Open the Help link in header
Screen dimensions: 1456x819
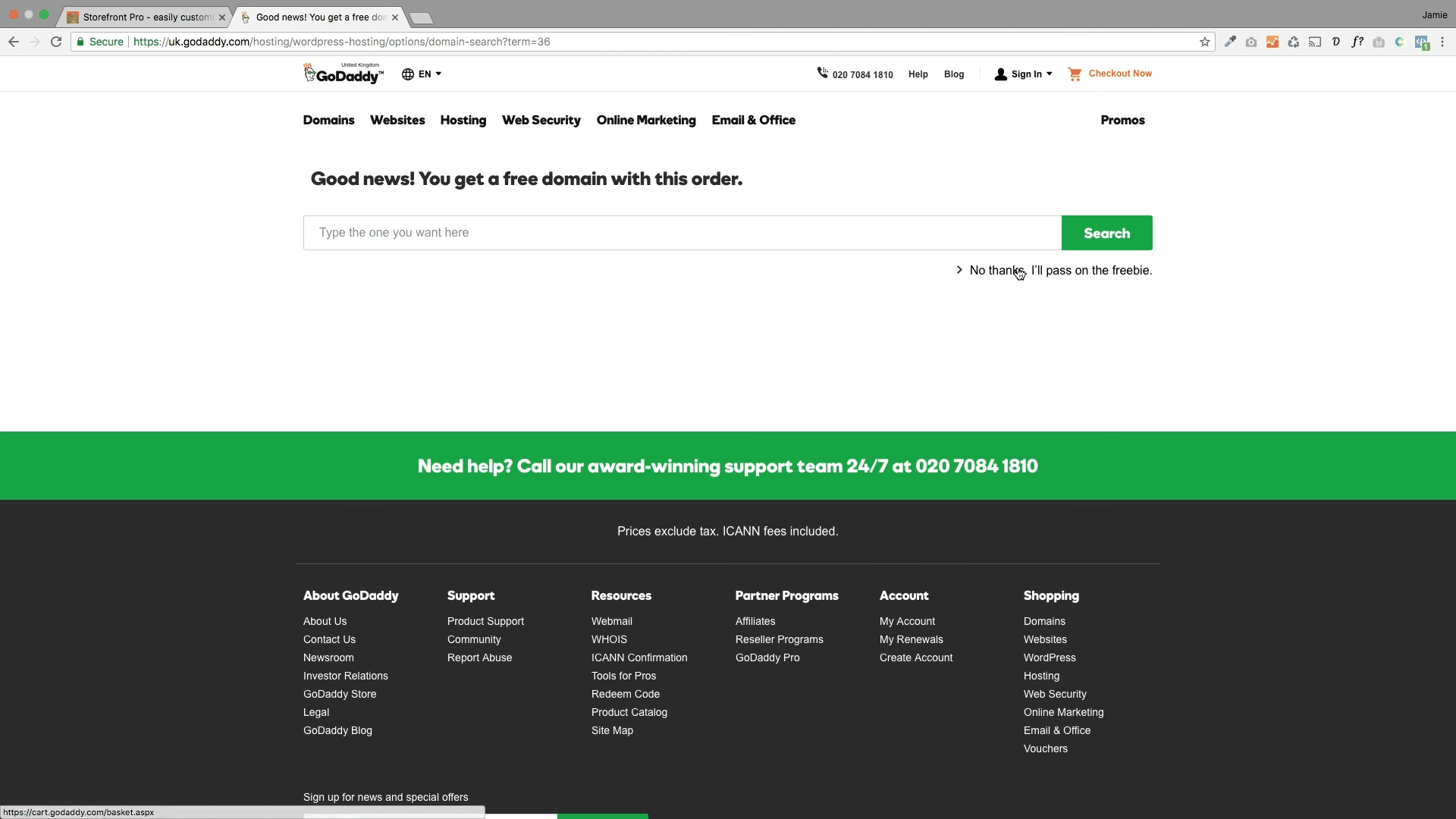918,74
